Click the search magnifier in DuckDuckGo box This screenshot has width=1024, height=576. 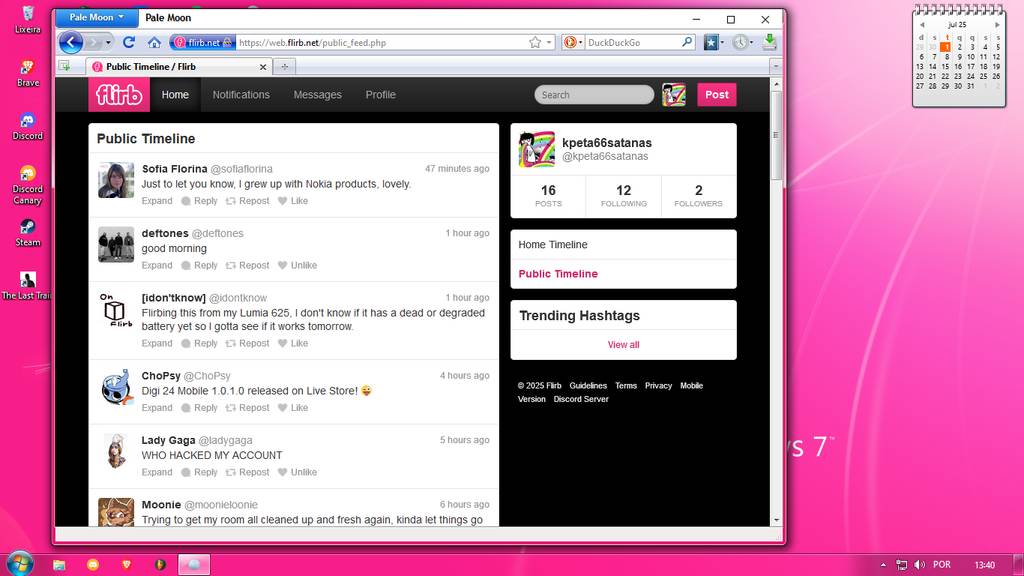point(687,42)
